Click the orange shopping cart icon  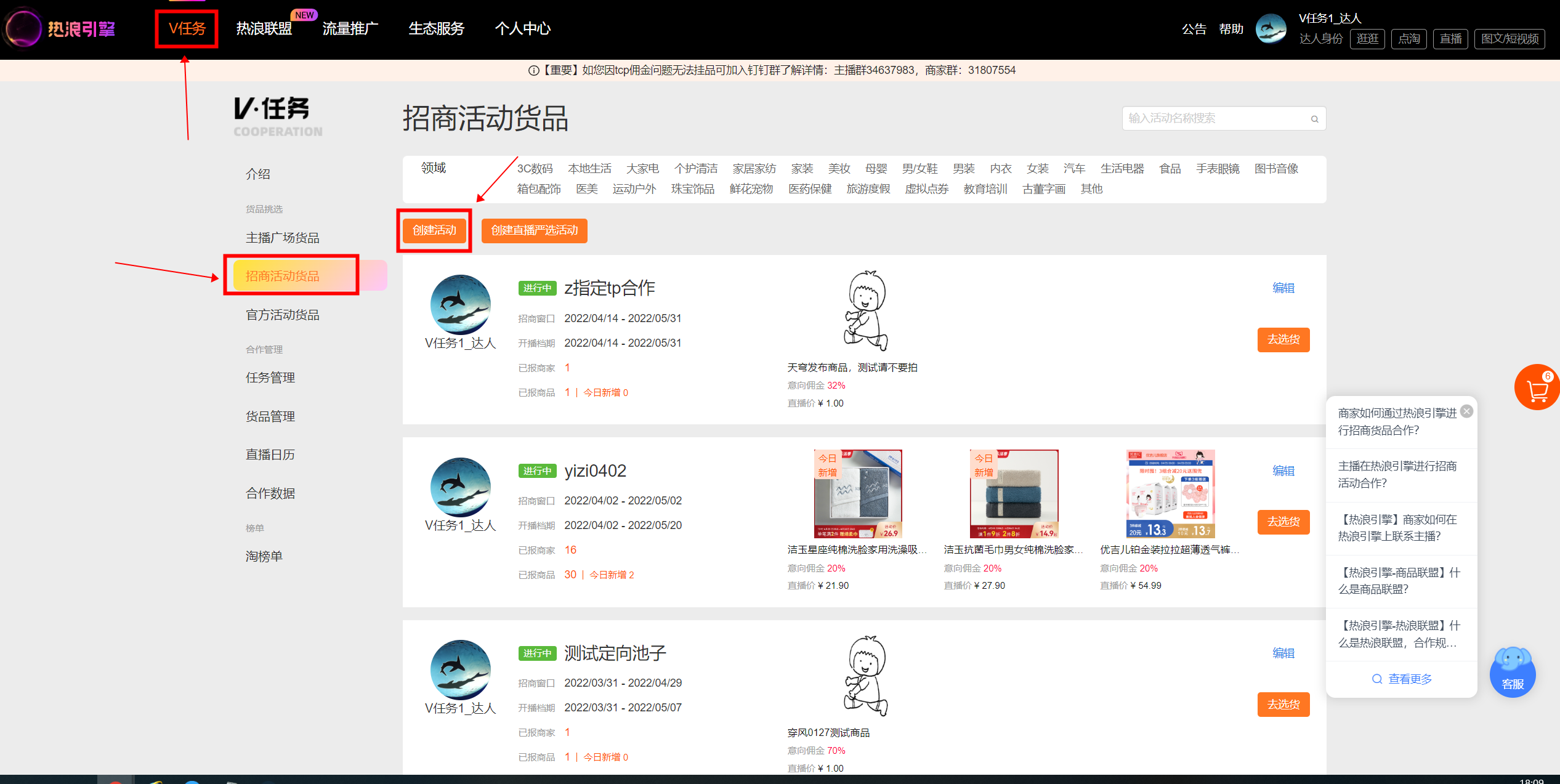coord(1537,387)
